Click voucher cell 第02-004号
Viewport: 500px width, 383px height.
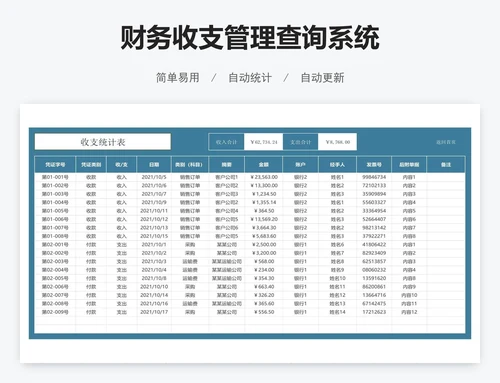55,270
